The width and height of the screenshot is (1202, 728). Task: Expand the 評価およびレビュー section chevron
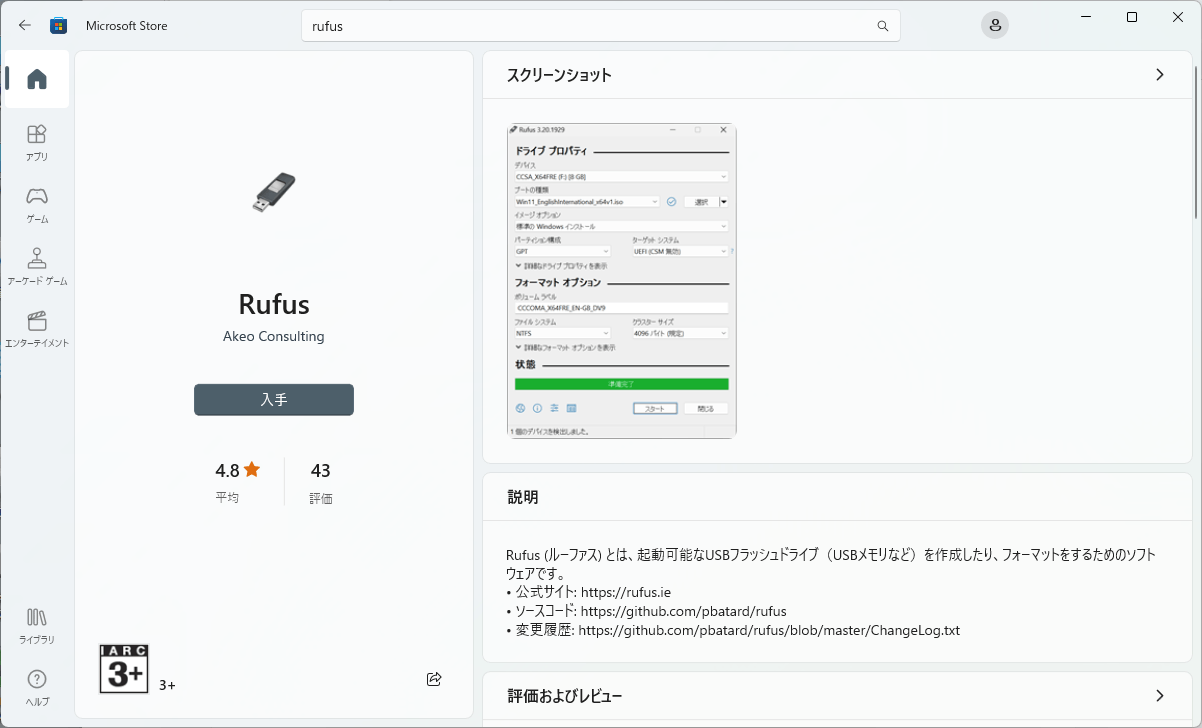1160,695
